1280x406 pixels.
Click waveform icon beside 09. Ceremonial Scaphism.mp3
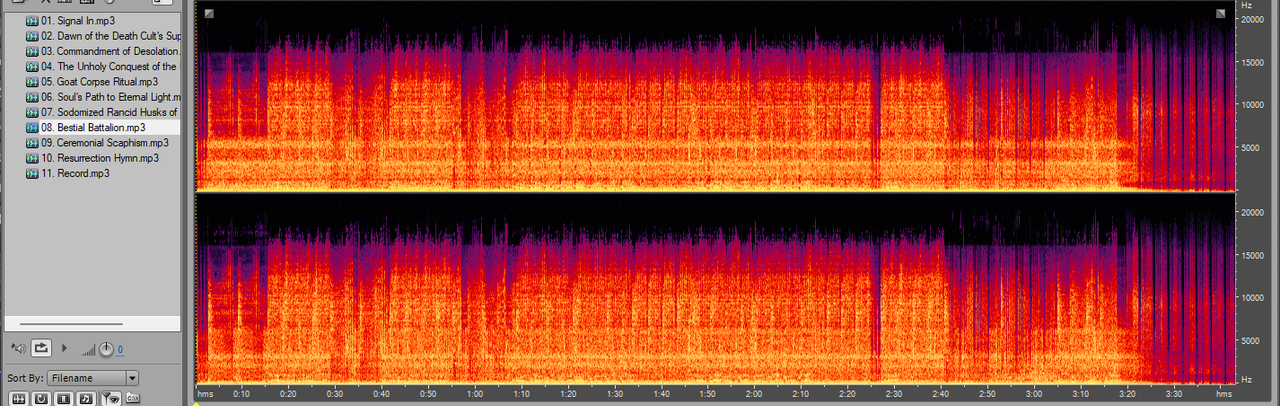pyautogui.click(x=32, y=143)
